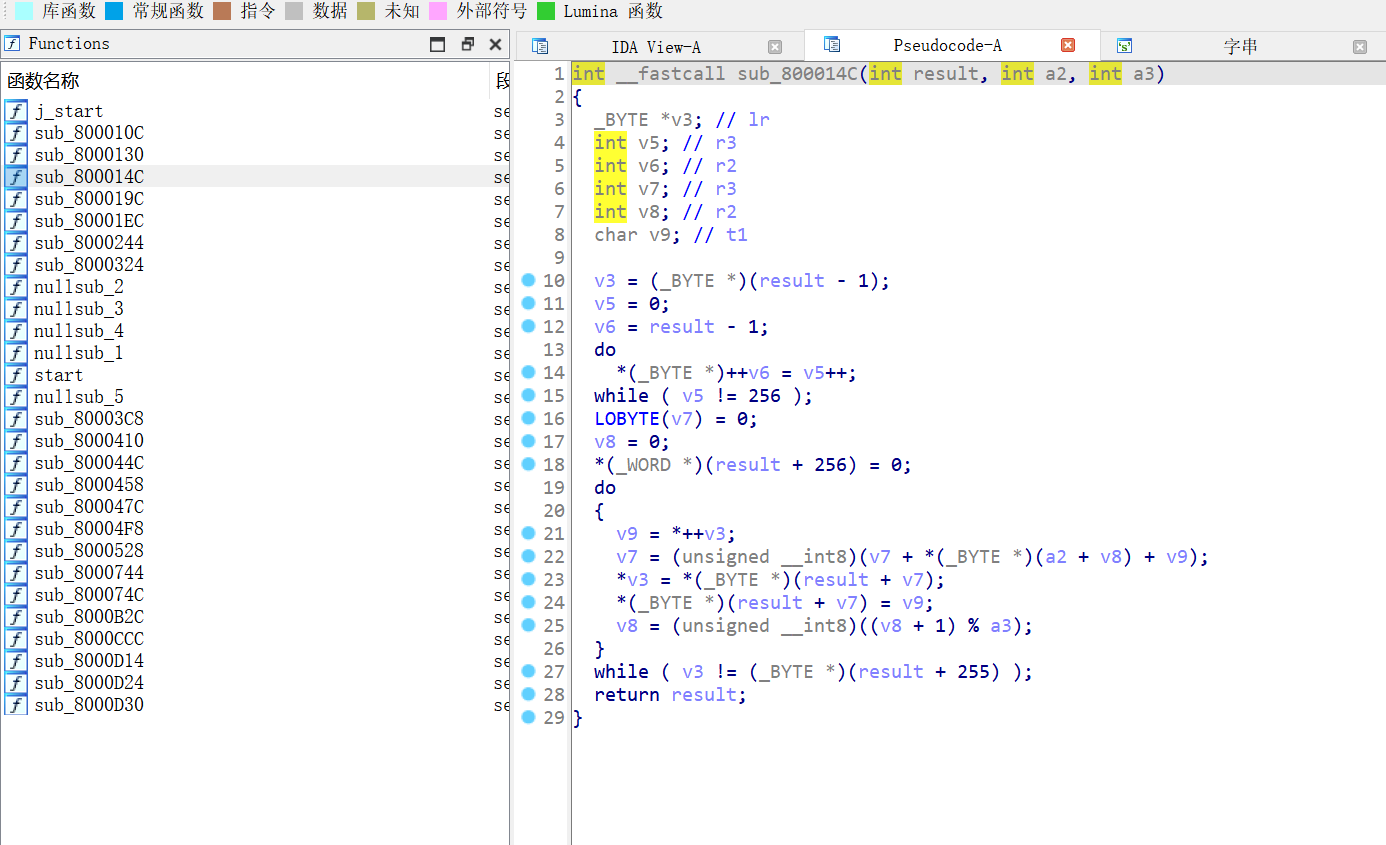Select function nullsub_4
This screenshot has width=1386, height=845.
(x=255, y=331)
